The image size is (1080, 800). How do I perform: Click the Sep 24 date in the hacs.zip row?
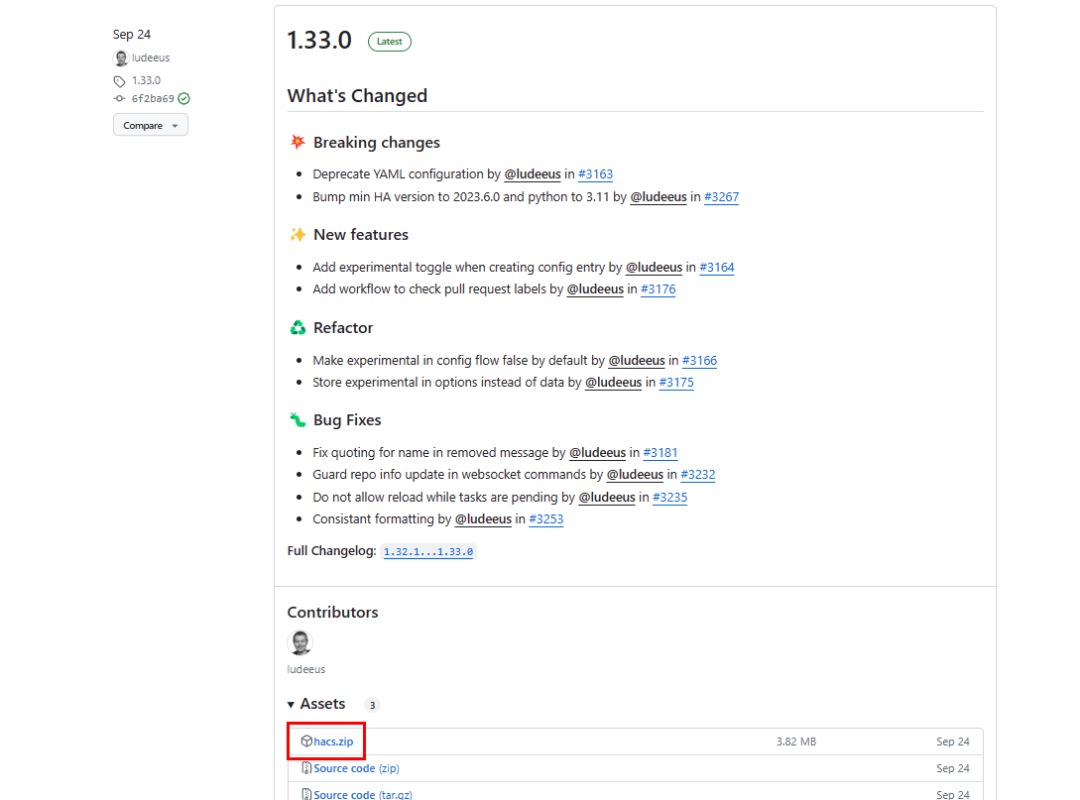point(953,741)
